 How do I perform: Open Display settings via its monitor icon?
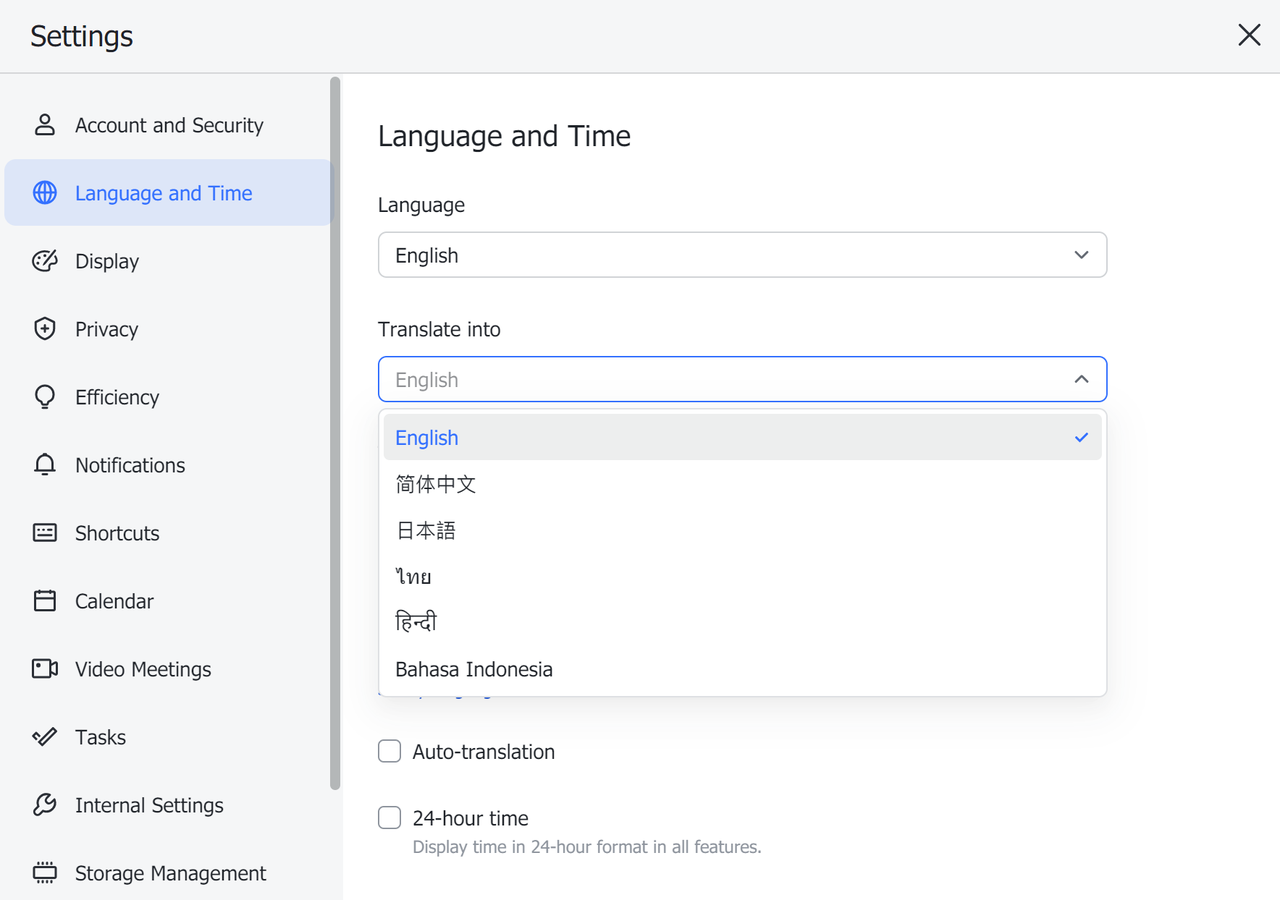tap(44, 260)
